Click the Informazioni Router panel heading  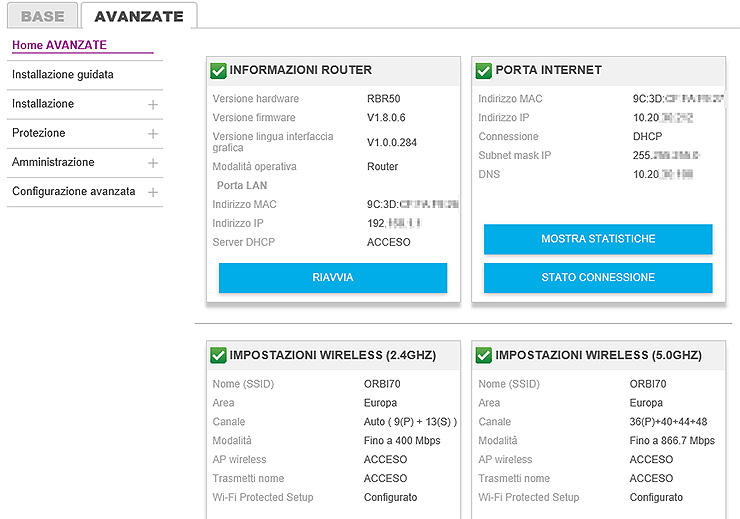point(300,71)
